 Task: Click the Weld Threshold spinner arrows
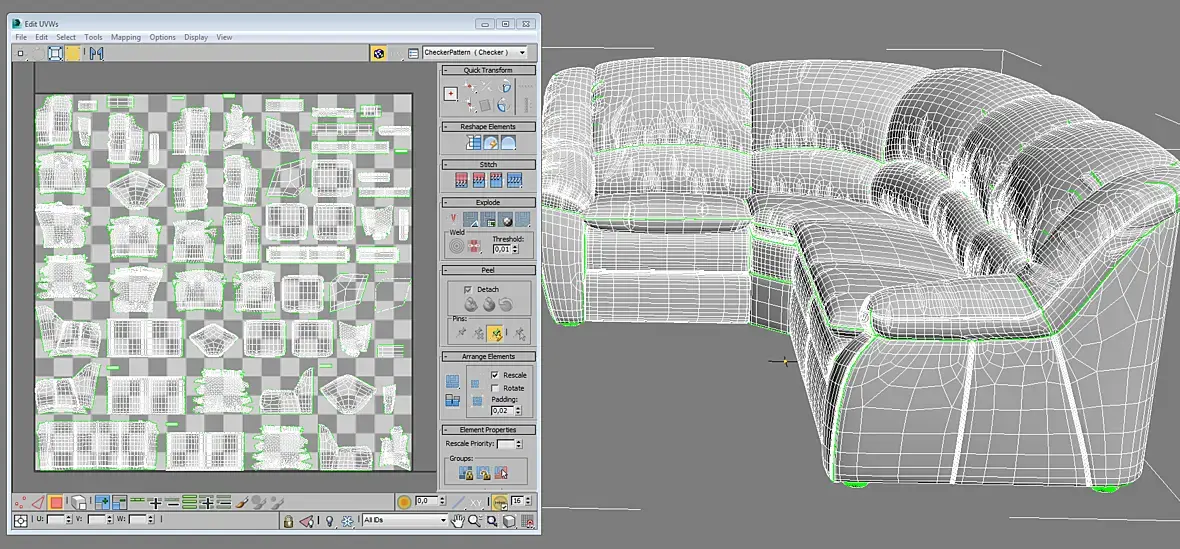[x=515, y=248]
